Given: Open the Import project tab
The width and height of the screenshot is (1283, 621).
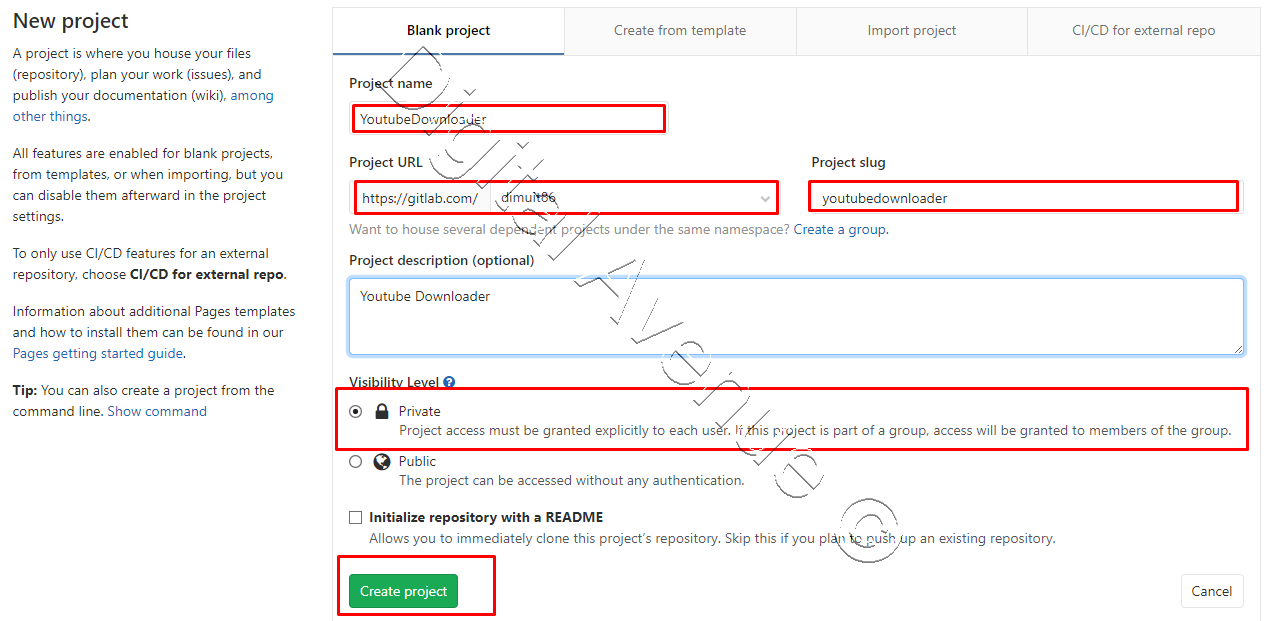Looking at the screenshot, I should 911,30.
